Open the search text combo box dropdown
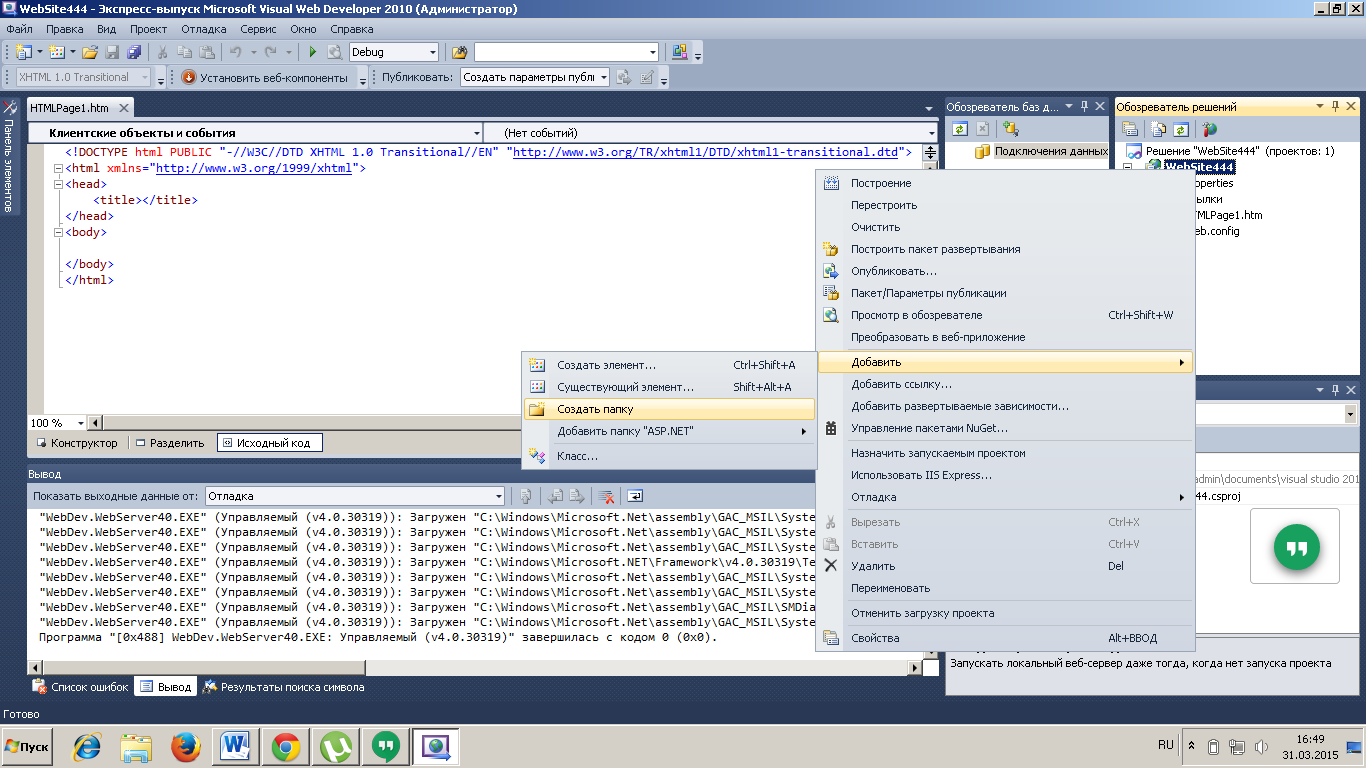Screen dimensions: 1366x768 653,52
